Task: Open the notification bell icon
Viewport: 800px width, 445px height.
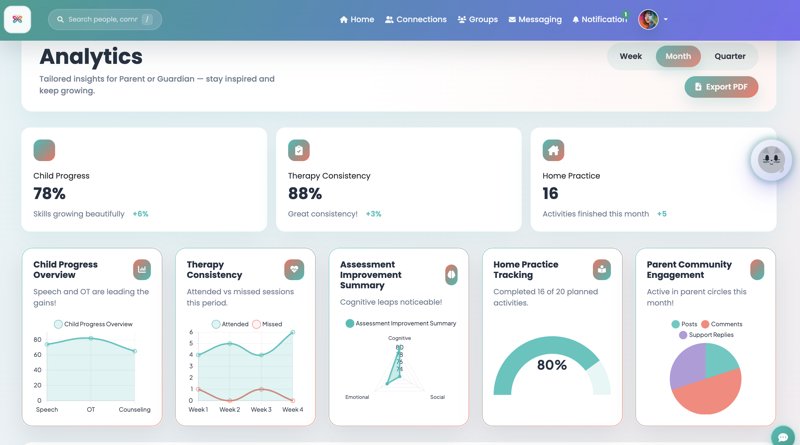Action: [577, 19]
